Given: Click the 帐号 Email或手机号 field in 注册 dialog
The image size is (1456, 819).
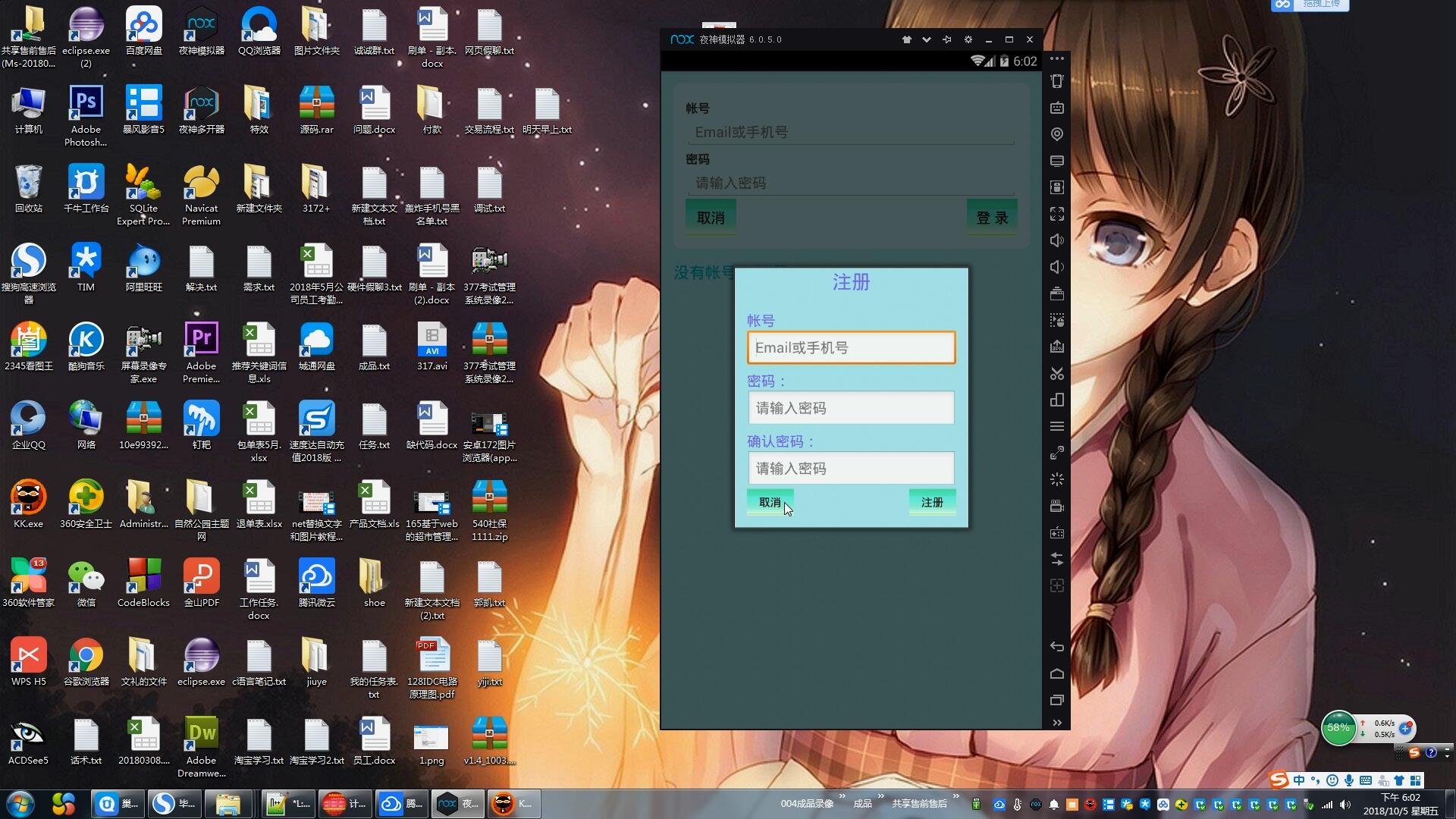Looking at the screenshot, I should click(851, 347).
